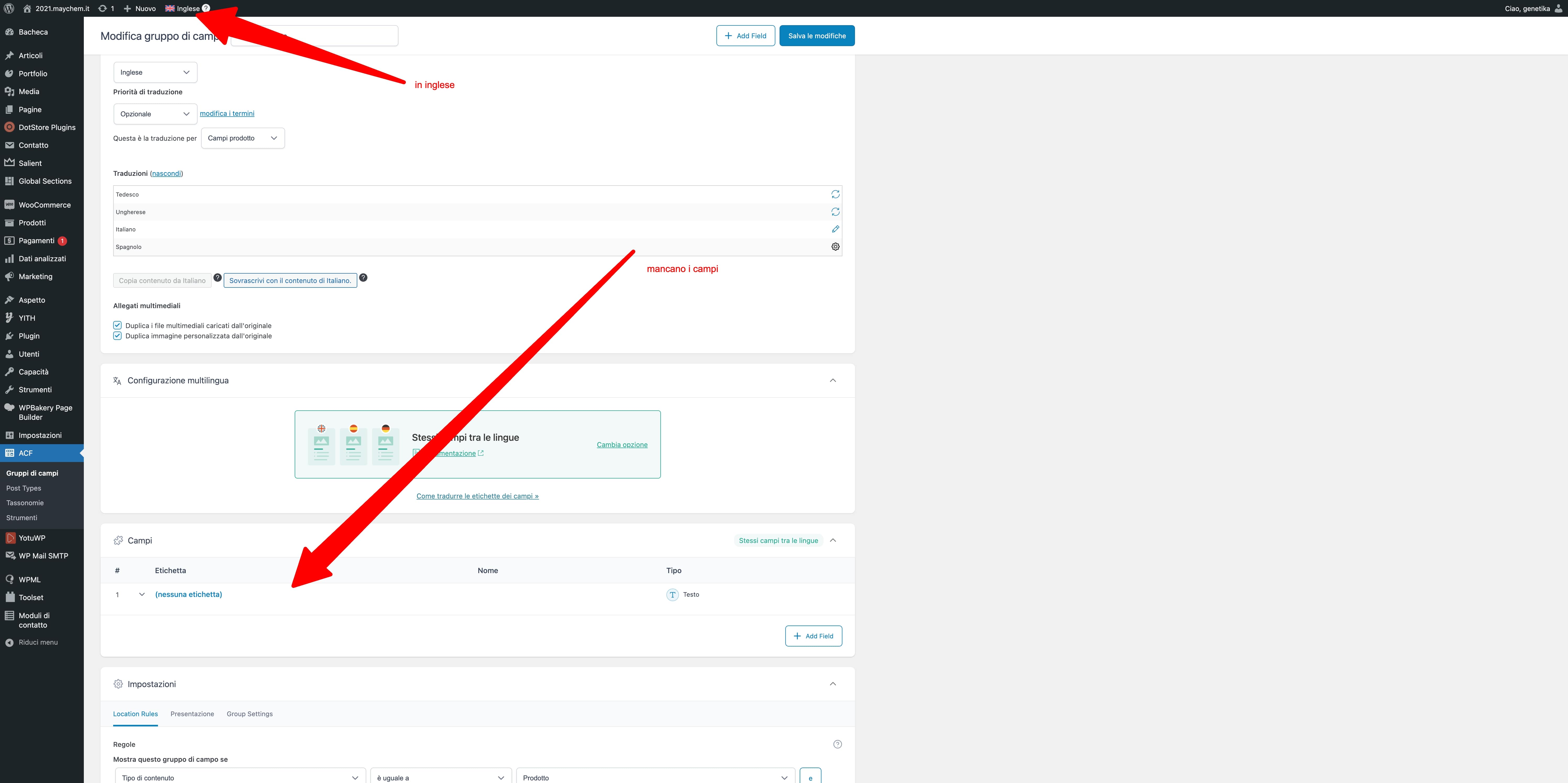Open the Opzionale priority dropdown

point(155,114)
